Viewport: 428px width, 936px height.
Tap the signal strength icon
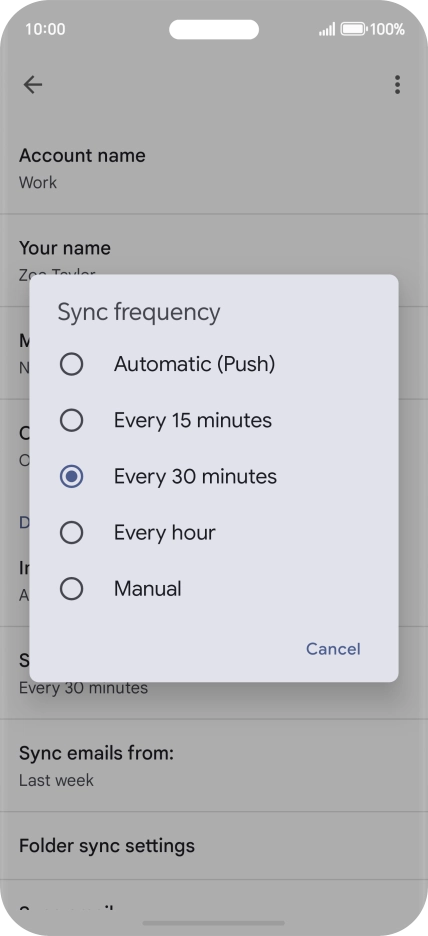pos(327,29)
